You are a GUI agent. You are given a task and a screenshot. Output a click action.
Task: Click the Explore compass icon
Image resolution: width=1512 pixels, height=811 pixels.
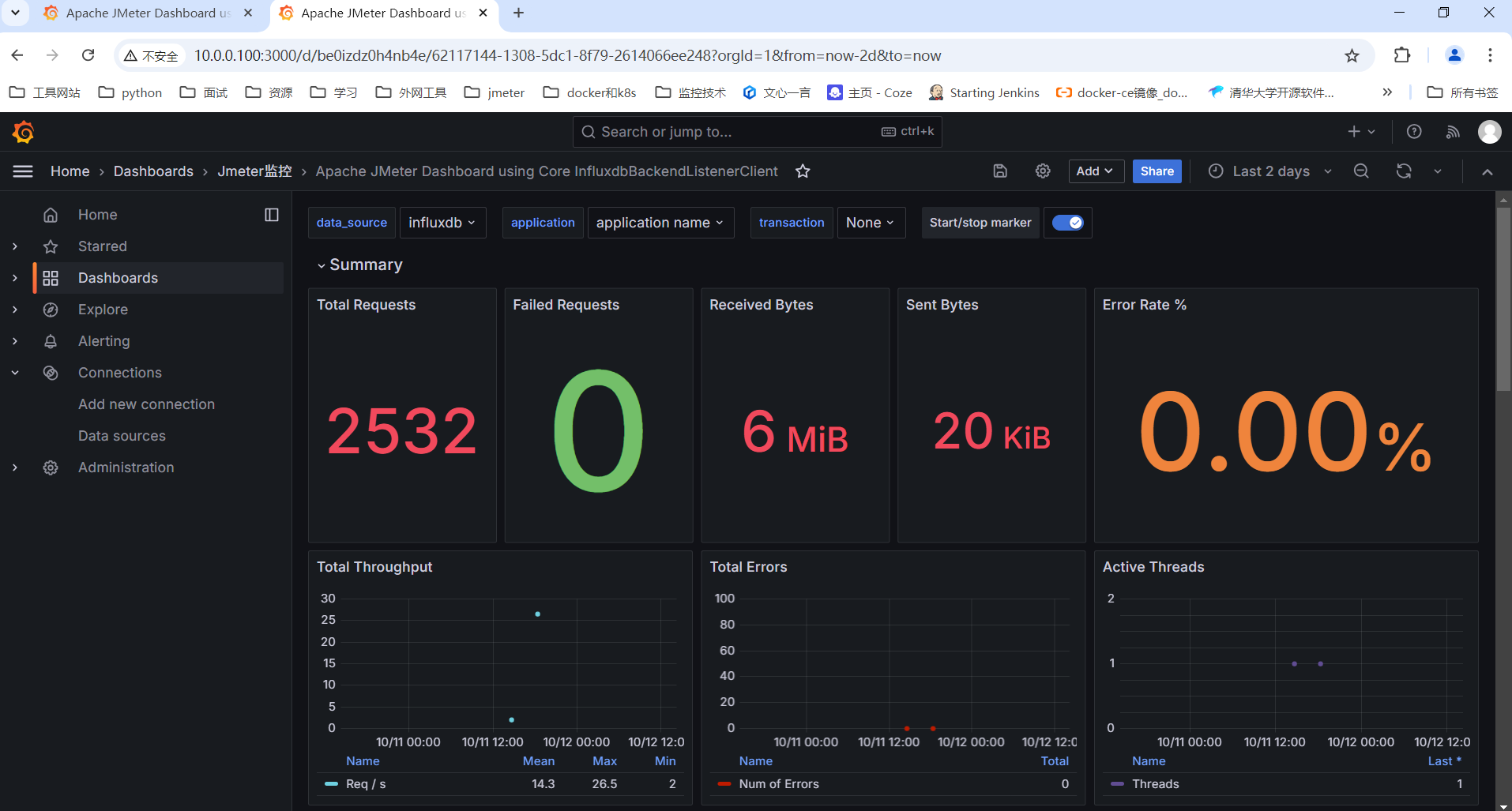tap(51, 310)
